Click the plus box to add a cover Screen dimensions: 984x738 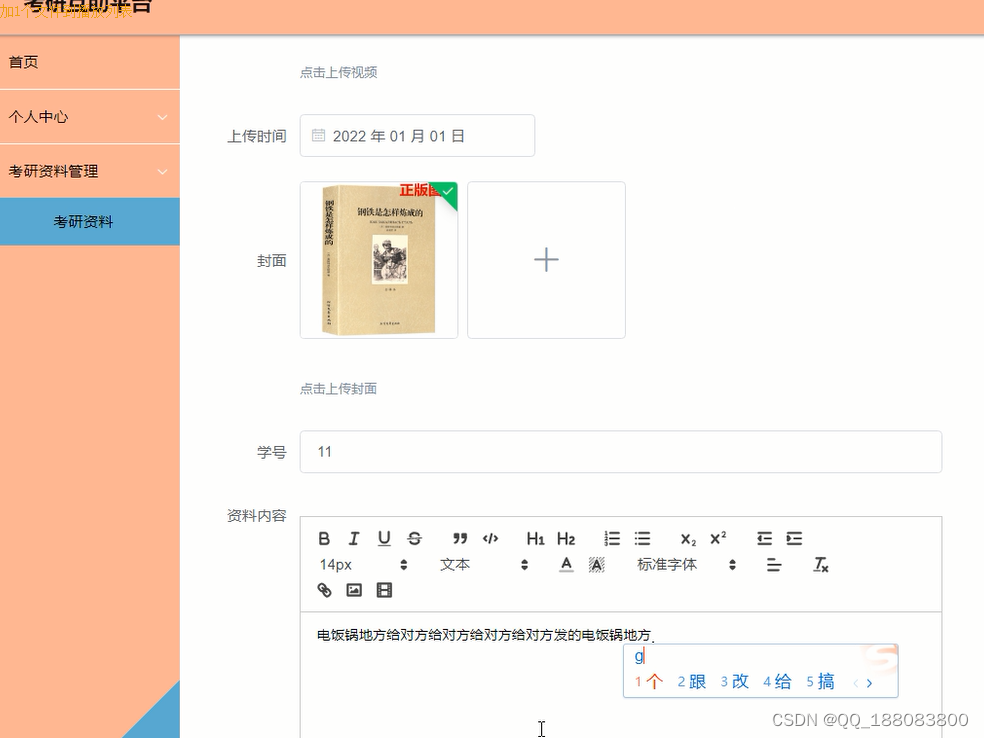tap(546, 259)
